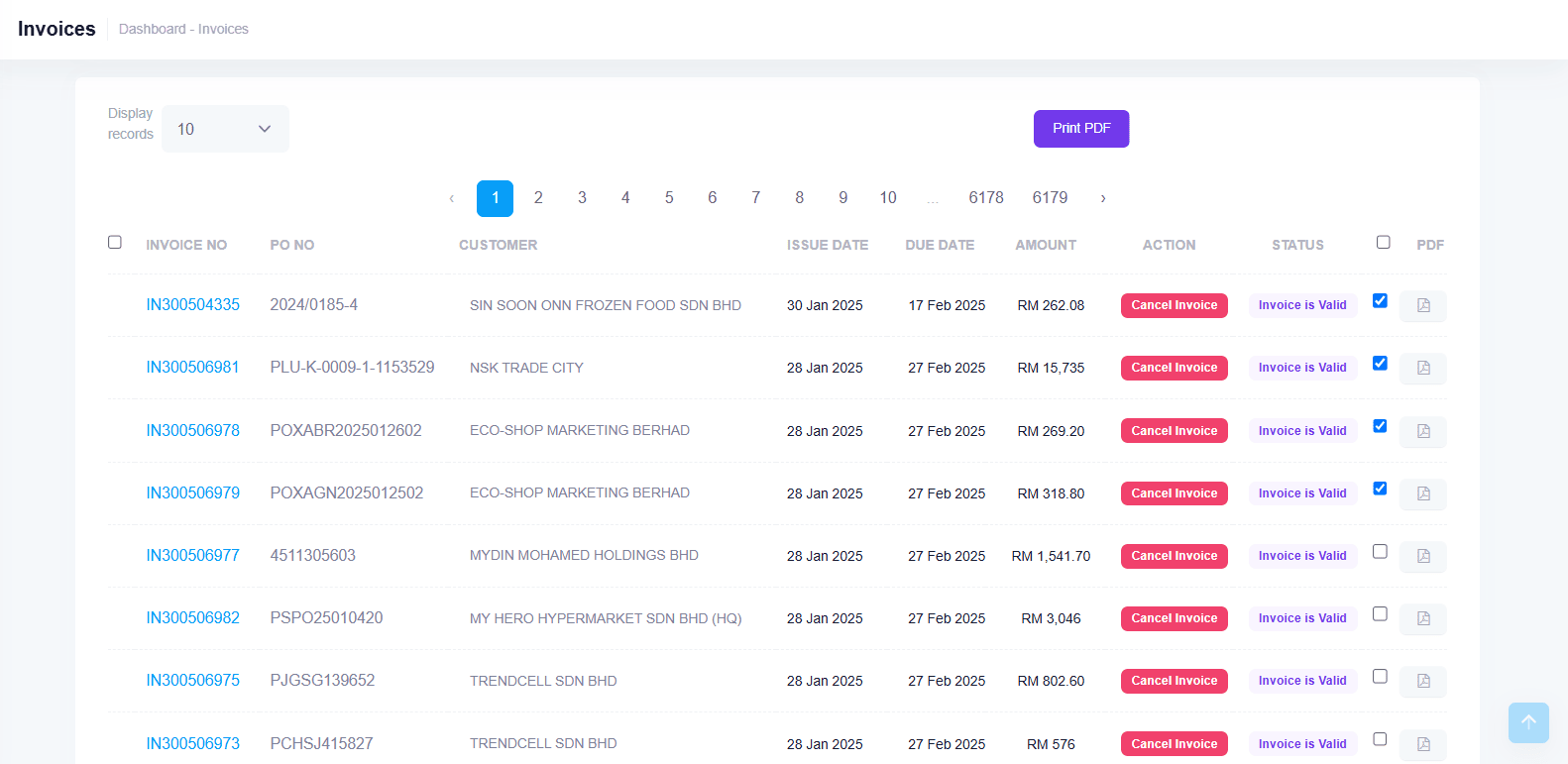
Task: Click previous page left chevron
Action: click(452, 198)
